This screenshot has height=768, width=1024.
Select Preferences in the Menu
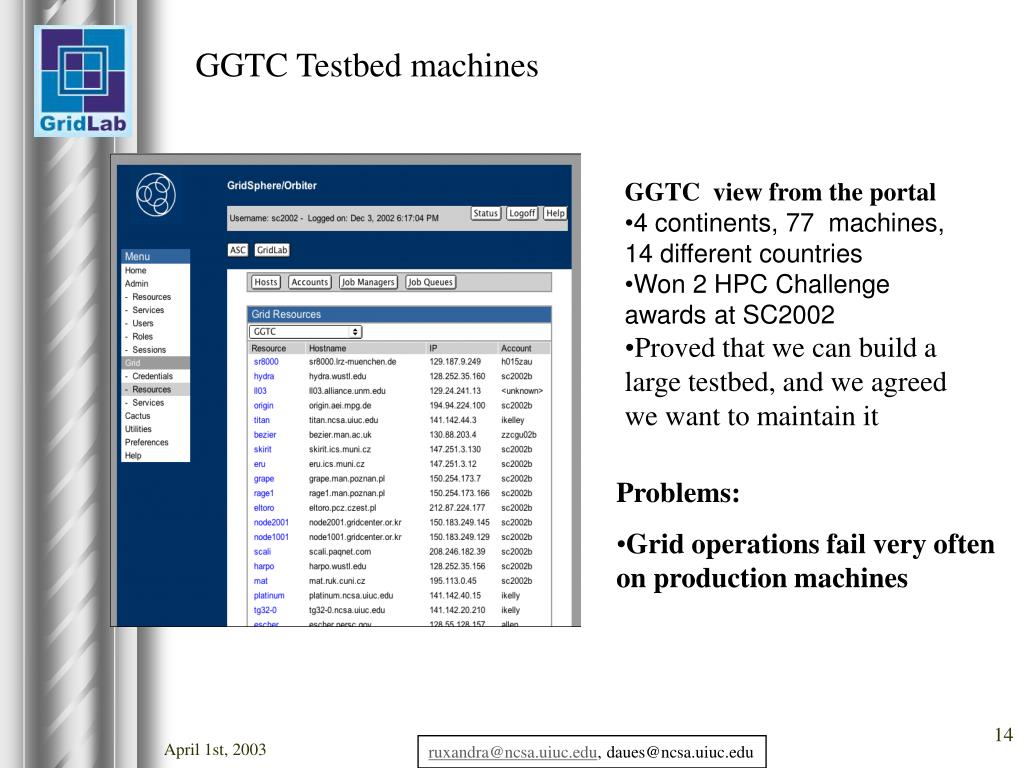click(146, 442)
